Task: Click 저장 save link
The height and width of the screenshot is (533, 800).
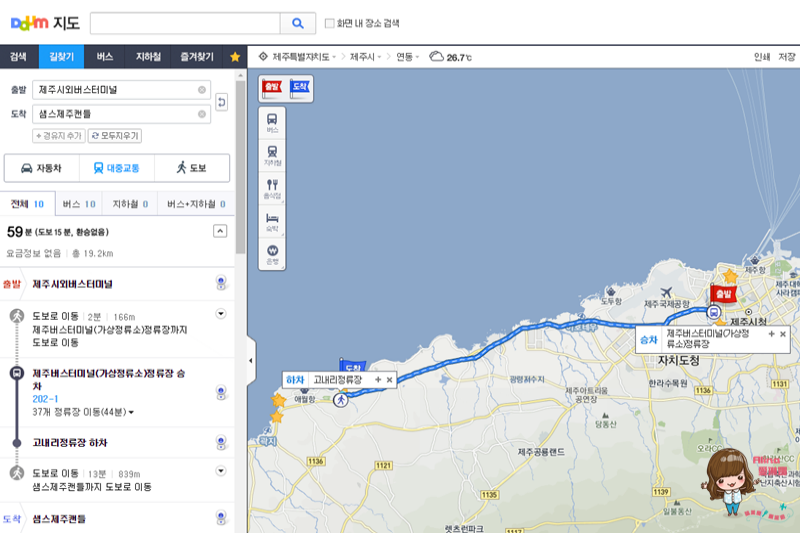Action: [786, 57]
